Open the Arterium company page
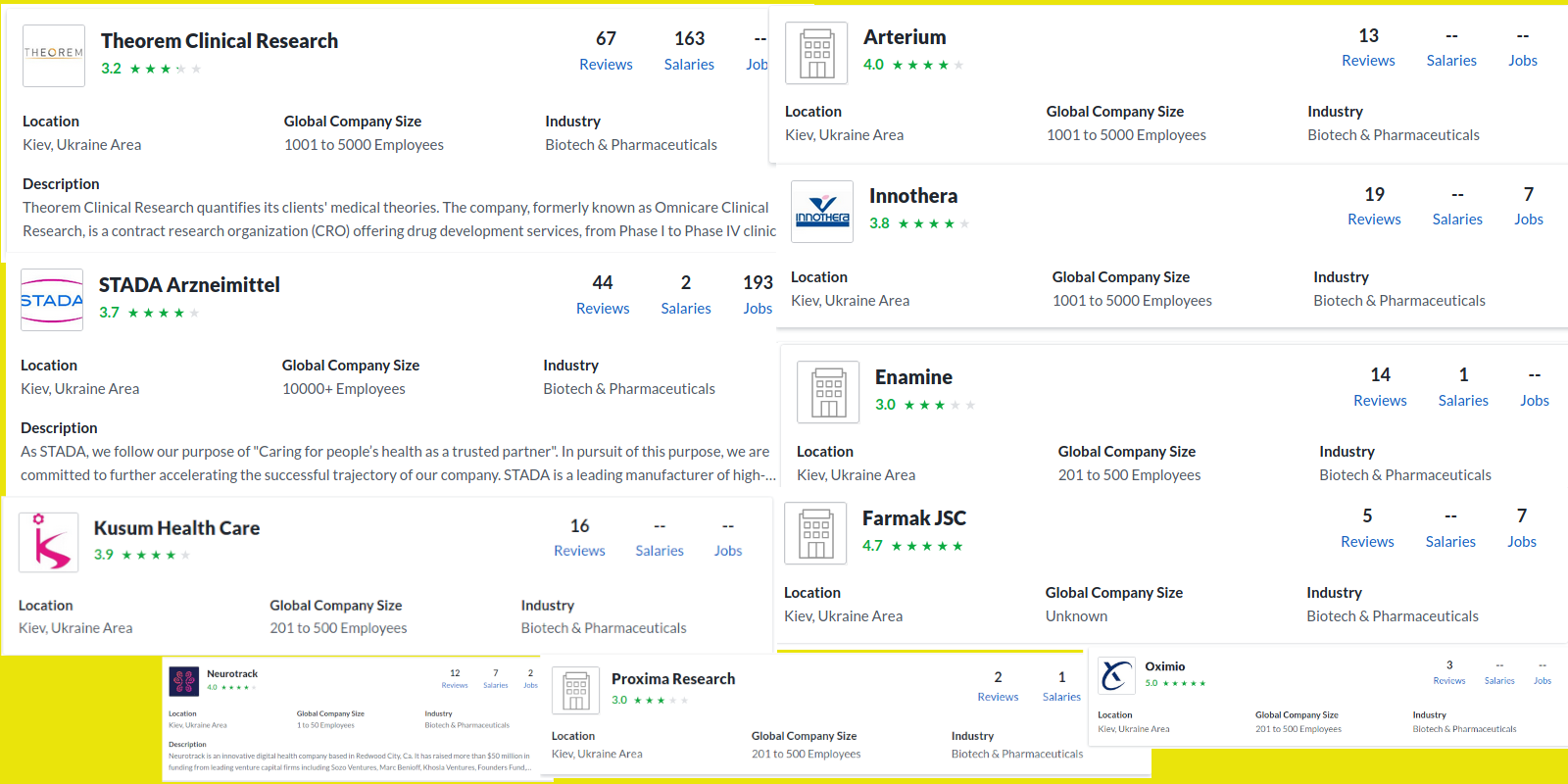The height and width of the screenshot is (784, 1568). (905, 37)
